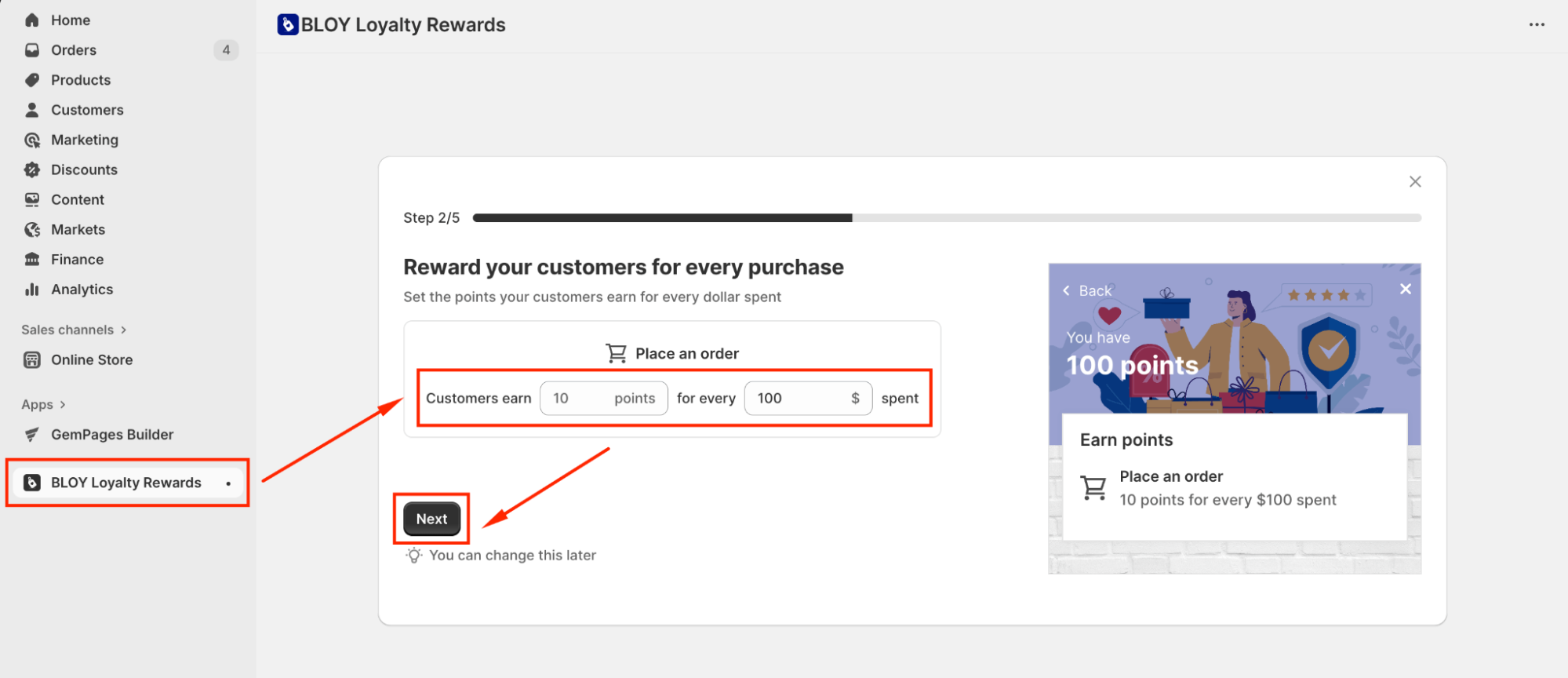
Task: Select the Customers person icon
Action: point(32,110)
